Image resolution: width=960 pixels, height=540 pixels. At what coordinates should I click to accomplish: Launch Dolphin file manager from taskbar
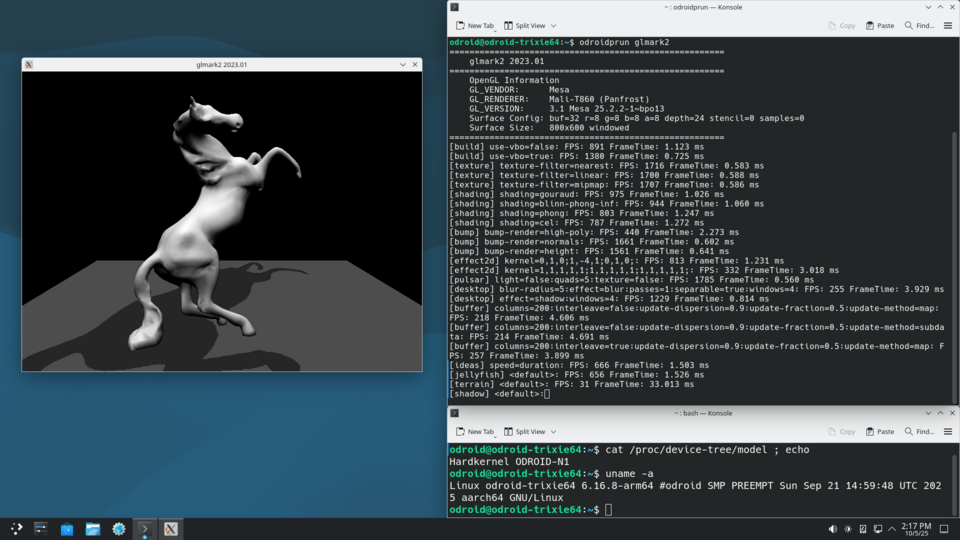(x=93, y=528)
